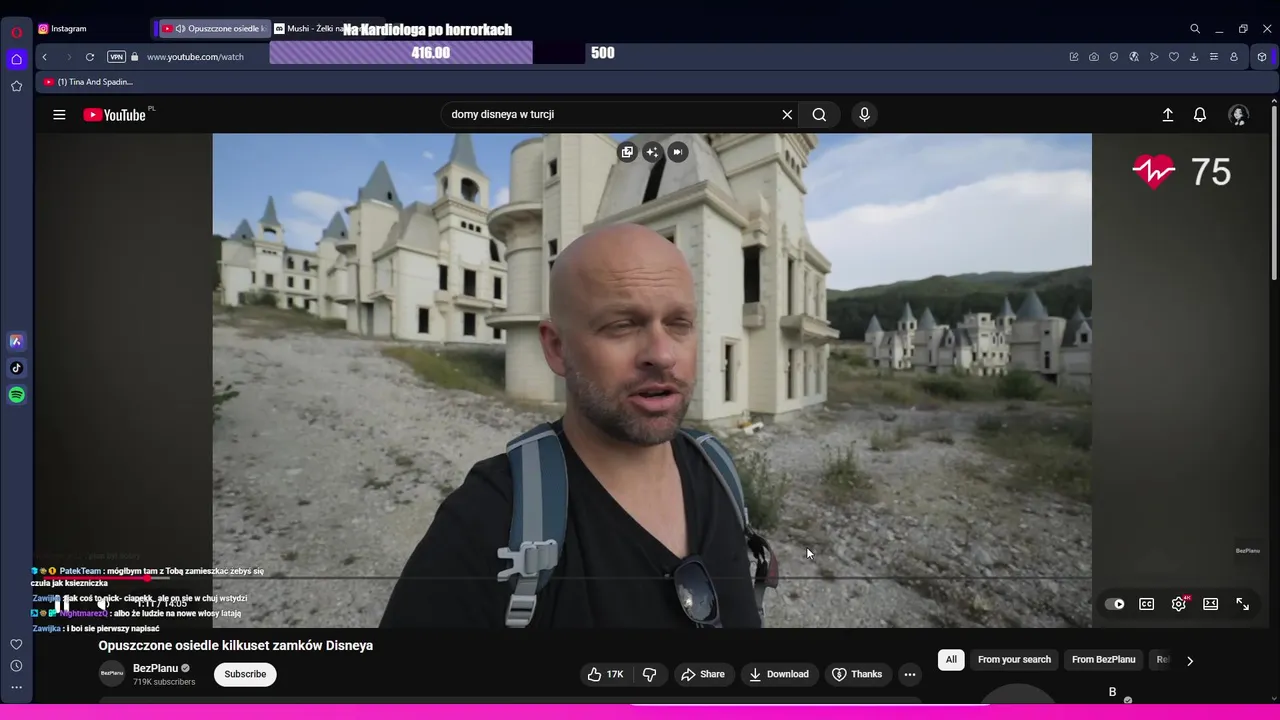
Task: Open the YouTube hamburger guide menu
Action: click(x=59, y=115)
